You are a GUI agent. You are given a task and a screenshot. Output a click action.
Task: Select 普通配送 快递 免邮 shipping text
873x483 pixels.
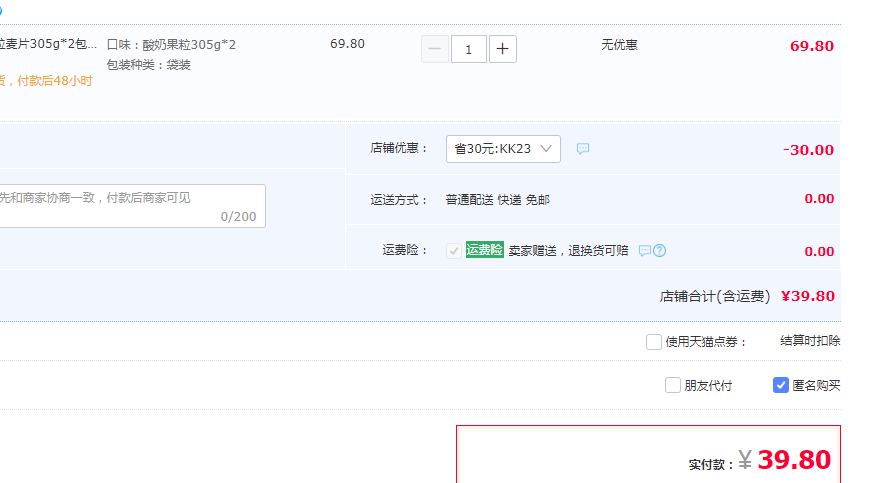[x=498, y=200]
